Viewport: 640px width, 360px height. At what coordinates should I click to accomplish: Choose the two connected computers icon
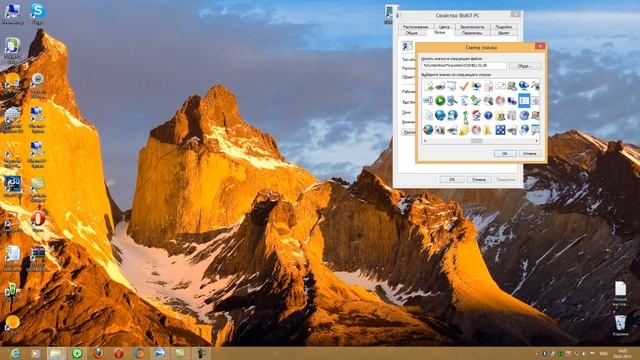coord(512,100)
